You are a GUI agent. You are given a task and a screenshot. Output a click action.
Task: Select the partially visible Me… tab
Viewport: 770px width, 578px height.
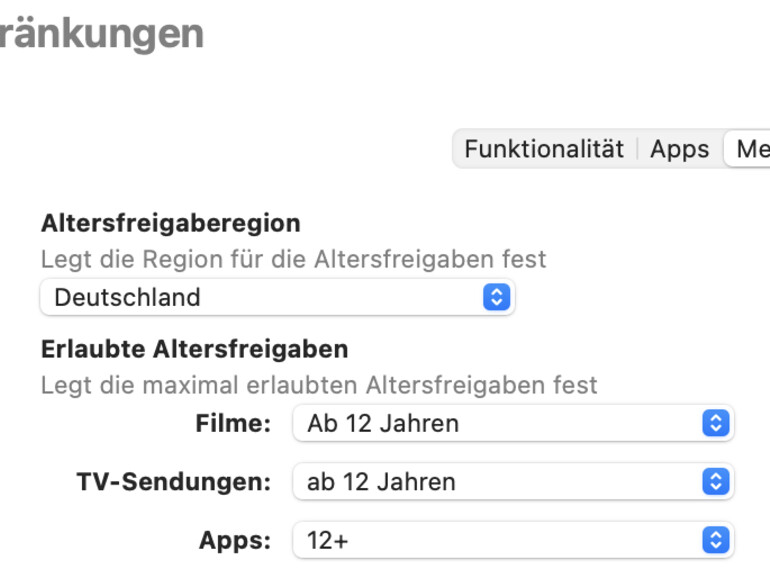click(752, 149)
